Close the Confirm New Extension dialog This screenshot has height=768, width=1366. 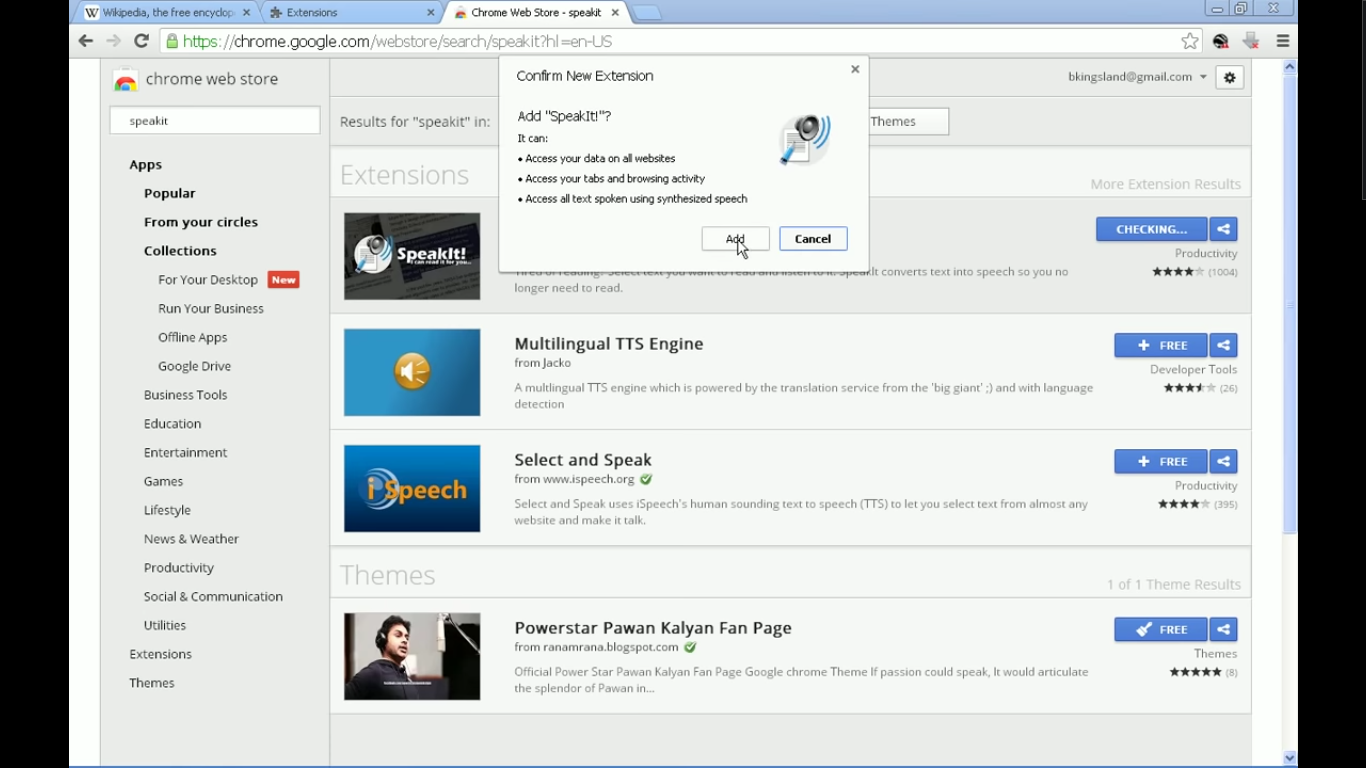(855, 69)
